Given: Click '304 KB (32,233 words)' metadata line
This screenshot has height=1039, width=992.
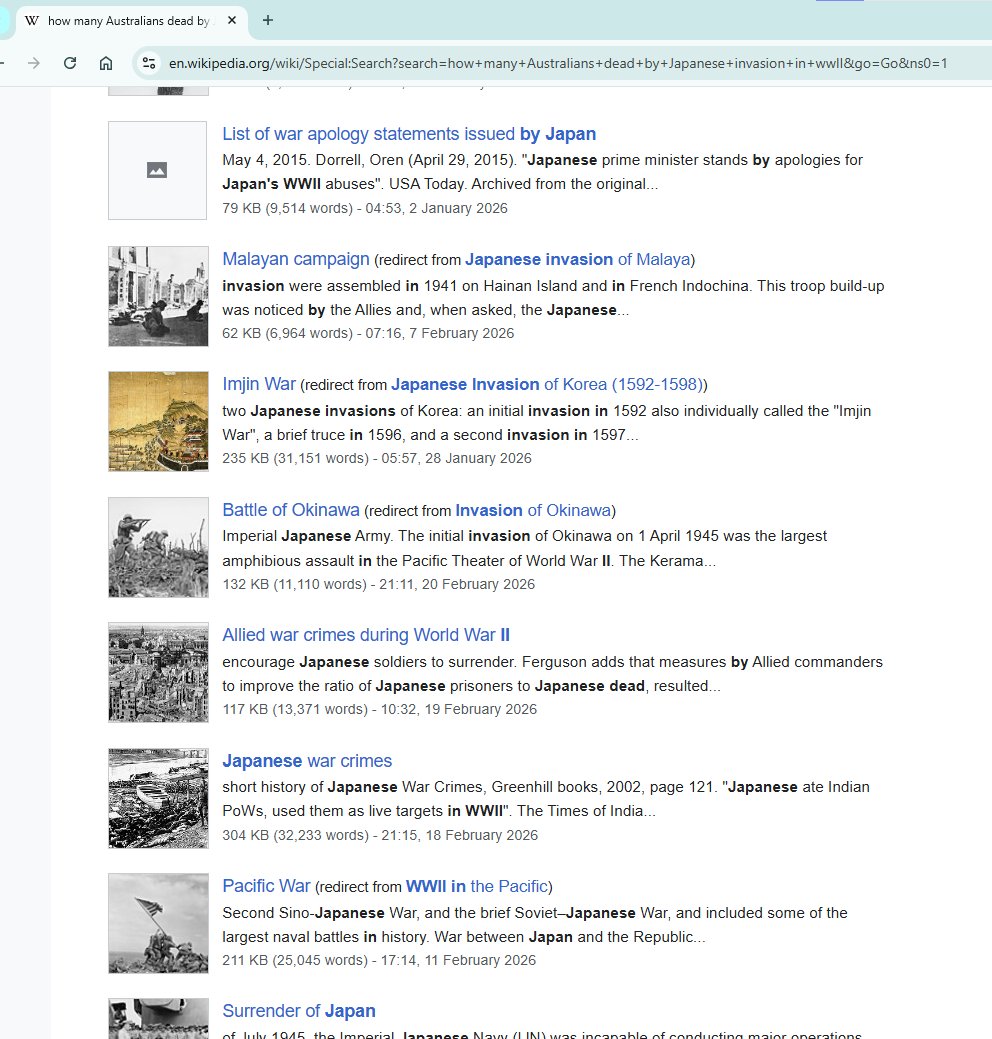Looking at the screenshot, I should (x=380, y=835).
